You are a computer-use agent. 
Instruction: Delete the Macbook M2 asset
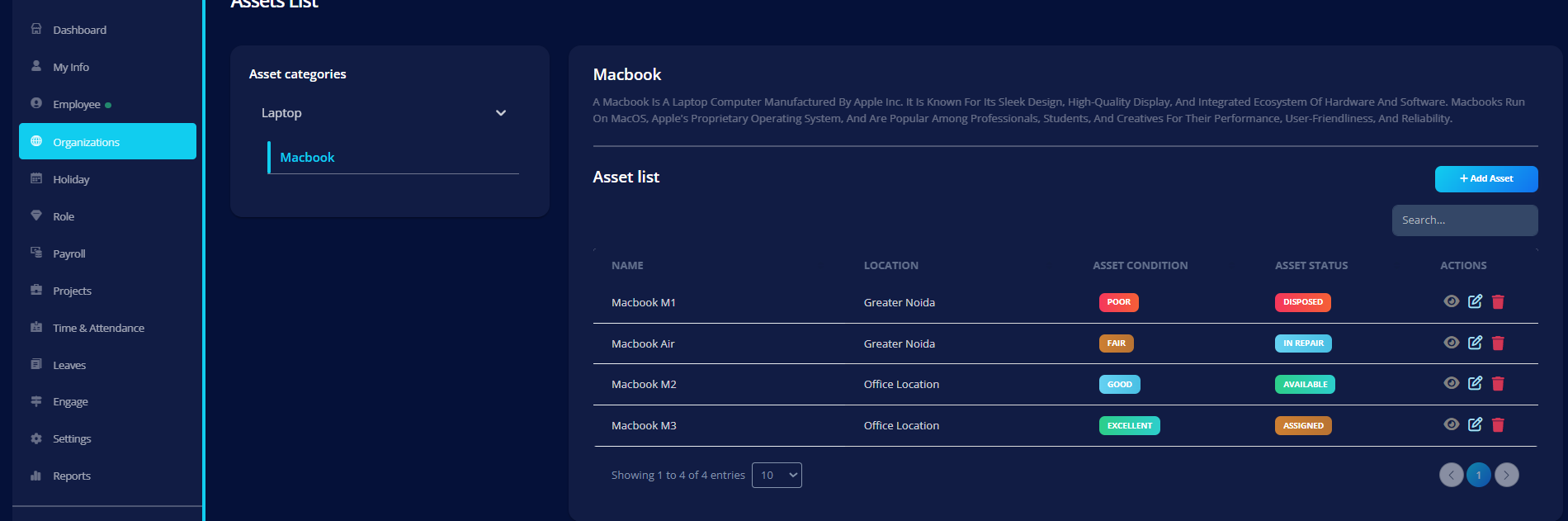point(1498,384)
